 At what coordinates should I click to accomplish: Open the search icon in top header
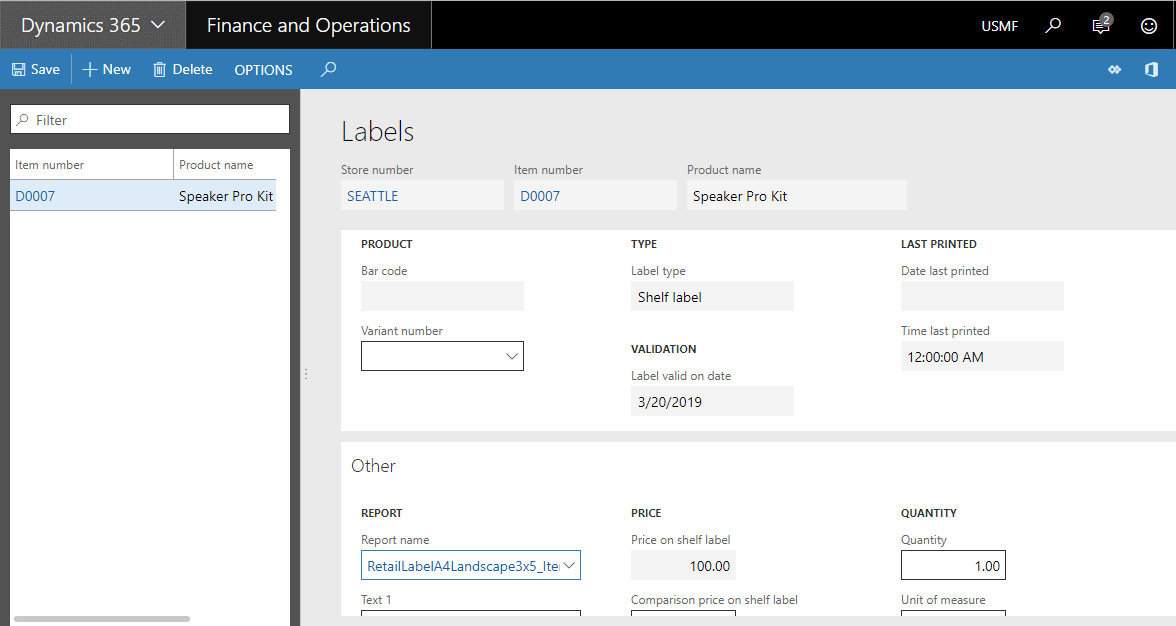click(x=1053, y=26)
